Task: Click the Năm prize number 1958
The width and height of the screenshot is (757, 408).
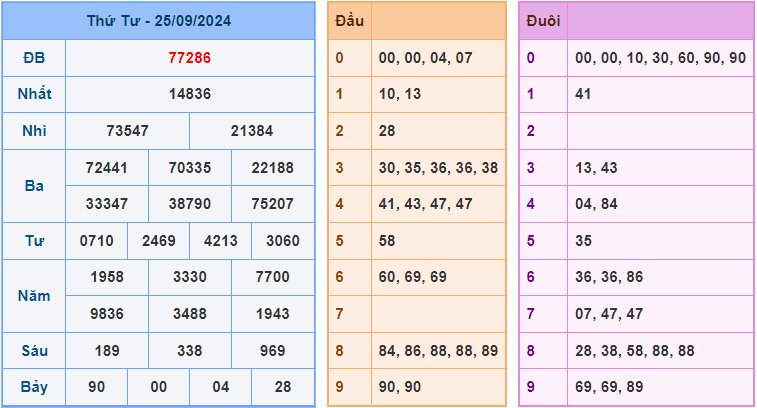Action: click(x=106, y=277)
